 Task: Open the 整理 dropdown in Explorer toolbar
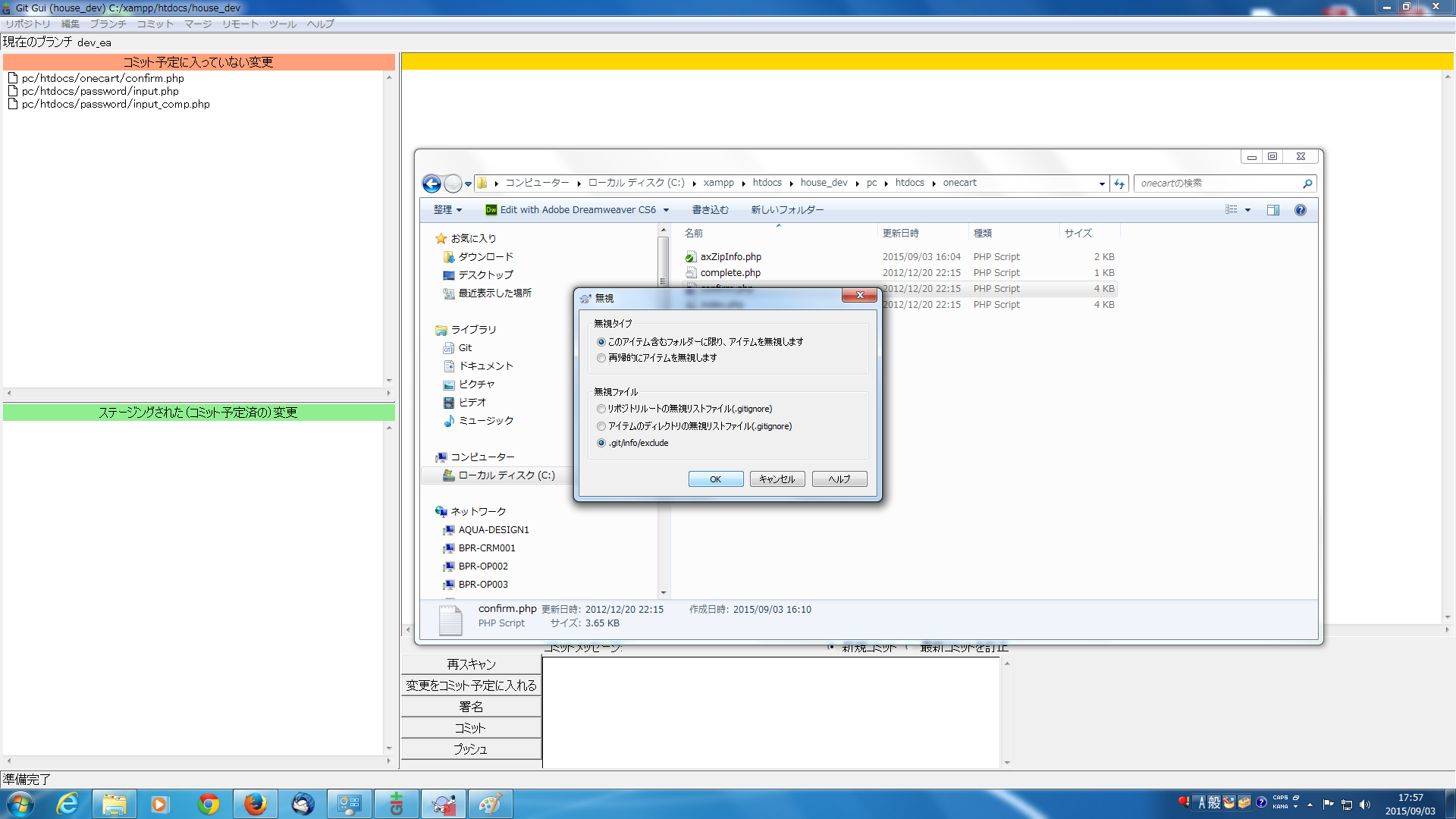coord(447,210)
